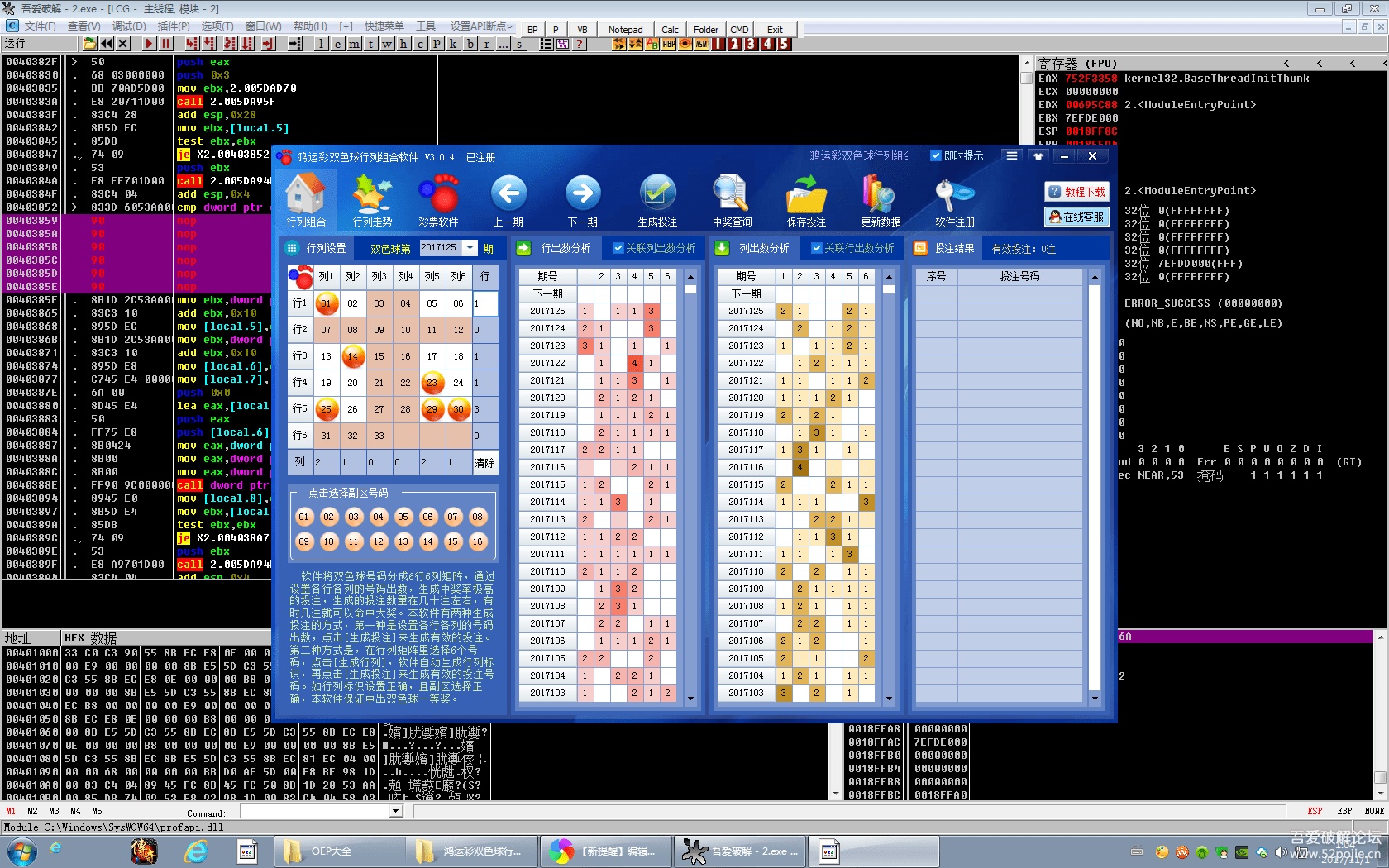This screenshot has height=868, width=1389.
Task: Click the debugger open-file folder icon
Action: coord(89,44)
